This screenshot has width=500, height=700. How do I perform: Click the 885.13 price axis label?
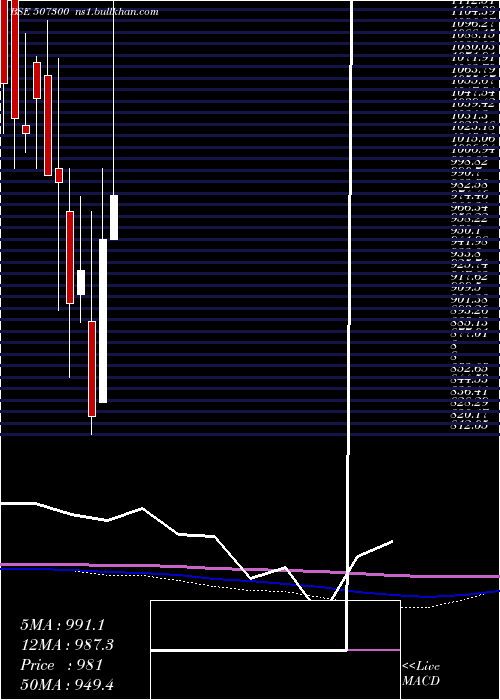tap(470, 323)
